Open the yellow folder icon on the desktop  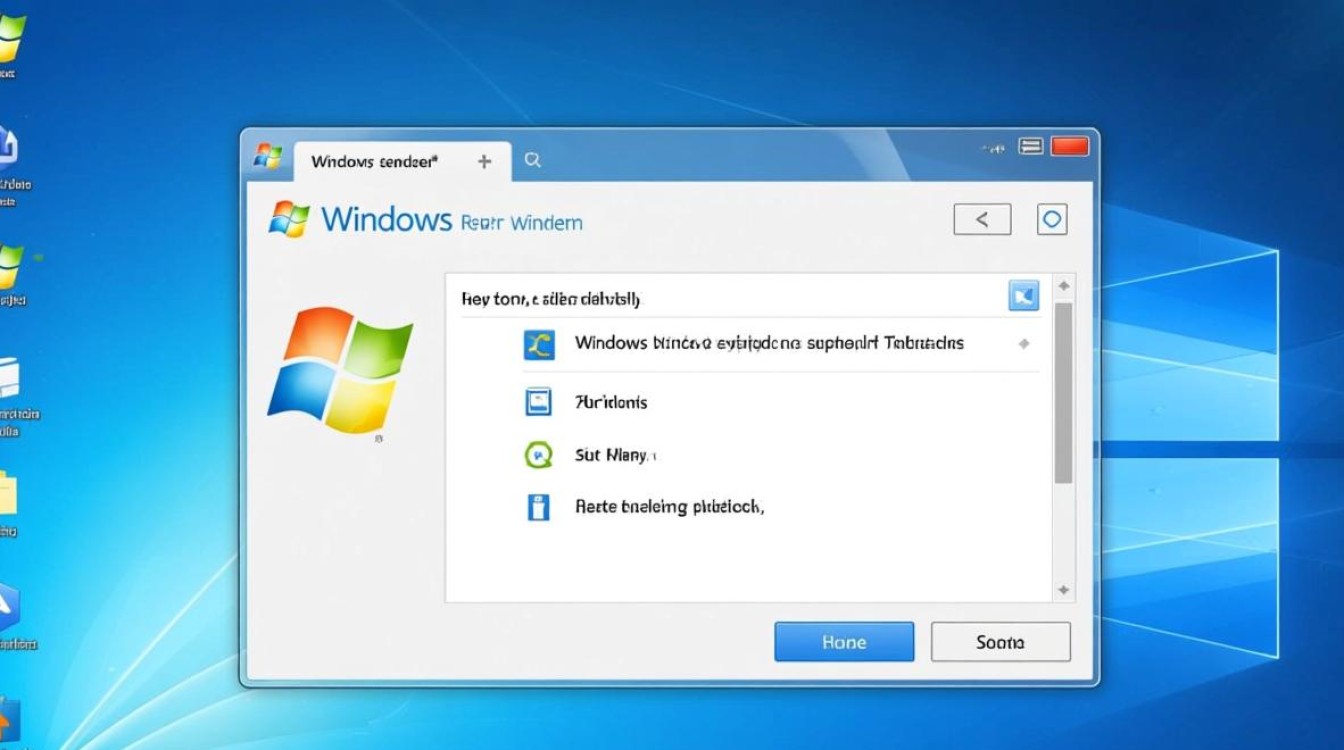(8, 495)
